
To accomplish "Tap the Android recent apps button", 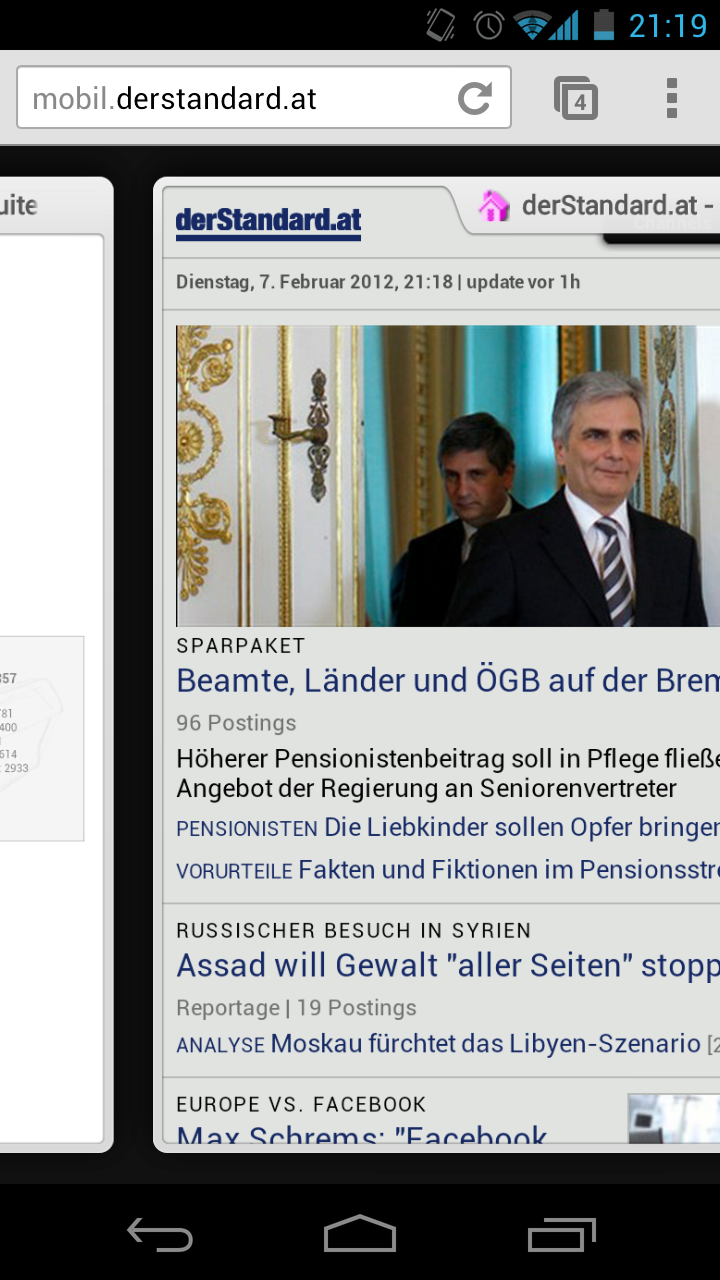I will [561, 1234].
